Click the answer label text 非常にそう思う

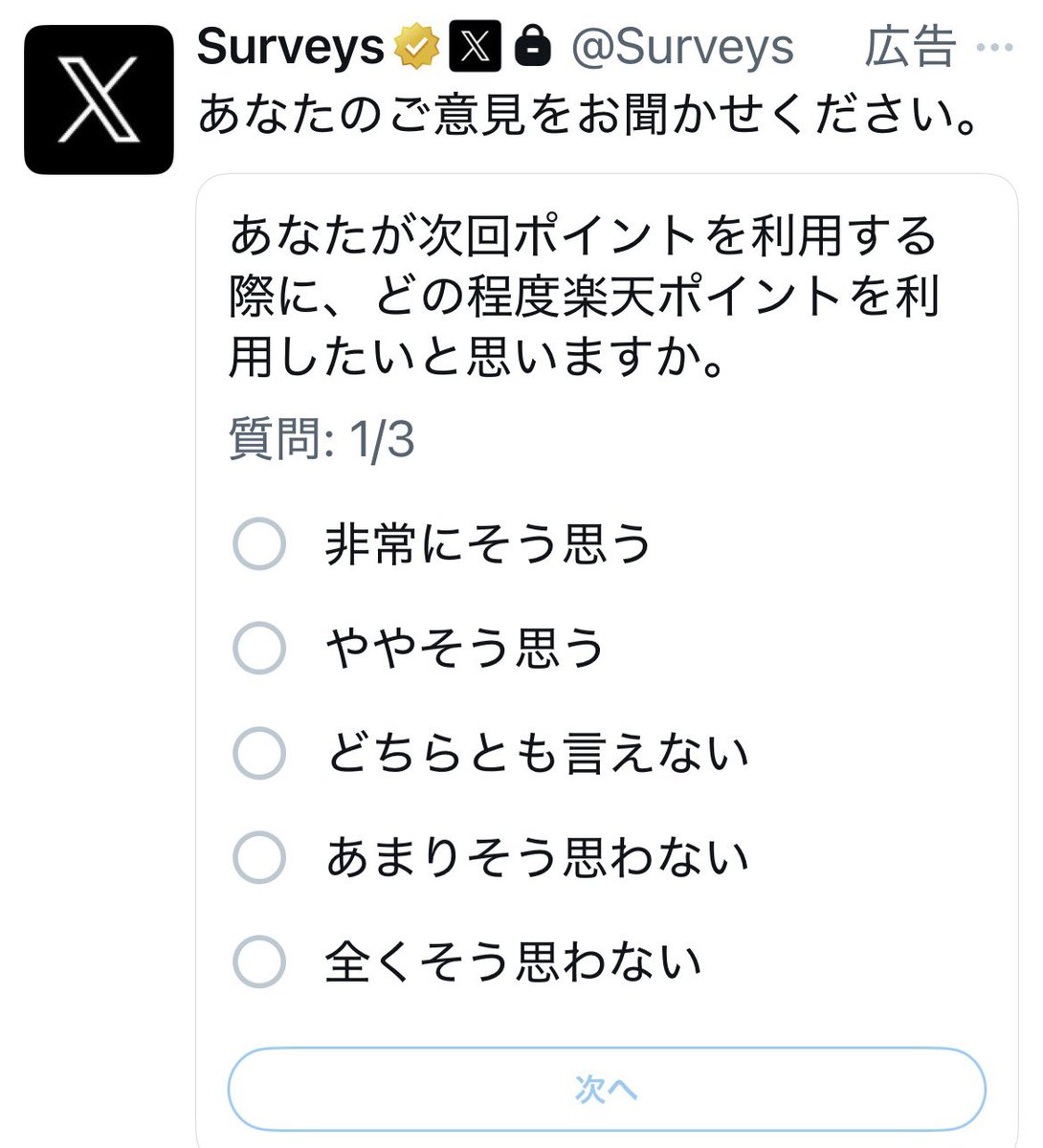click(489, 544)
